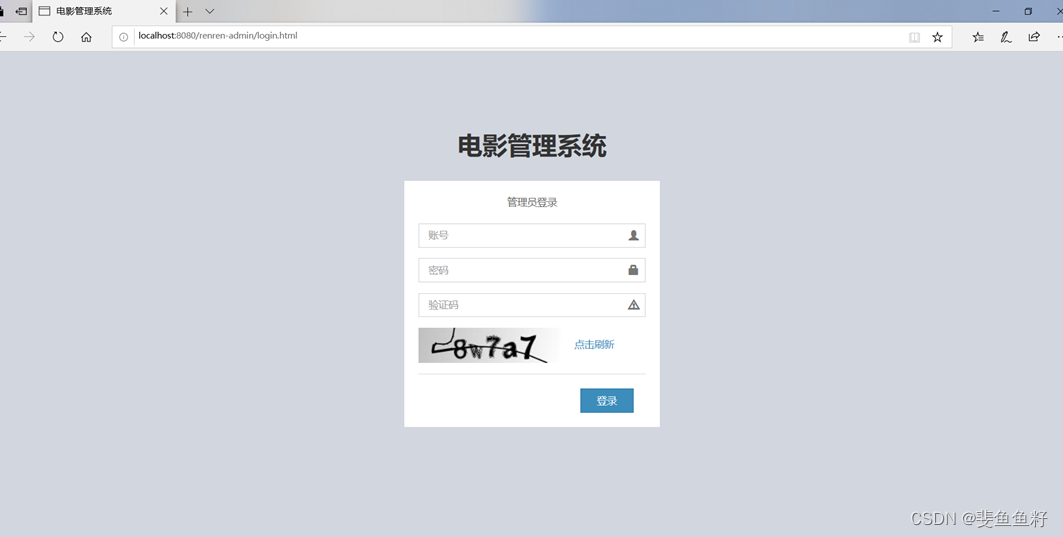Click the 管理员登录 form title
The height and width of the screenshot is (537, 1063).
[x=532, y=202]
